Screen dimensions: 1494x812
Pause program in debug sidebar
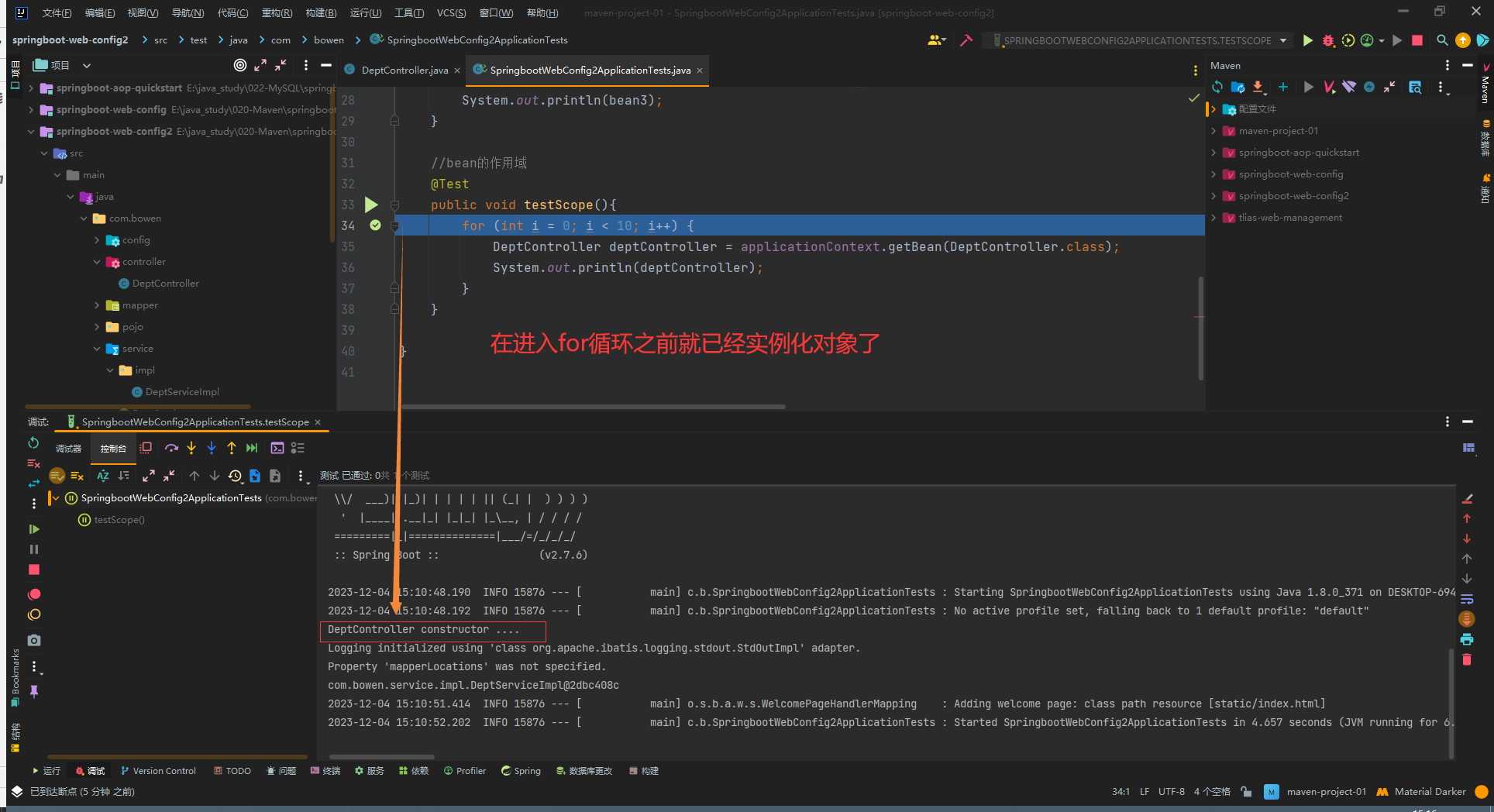(x=33, y=549)
